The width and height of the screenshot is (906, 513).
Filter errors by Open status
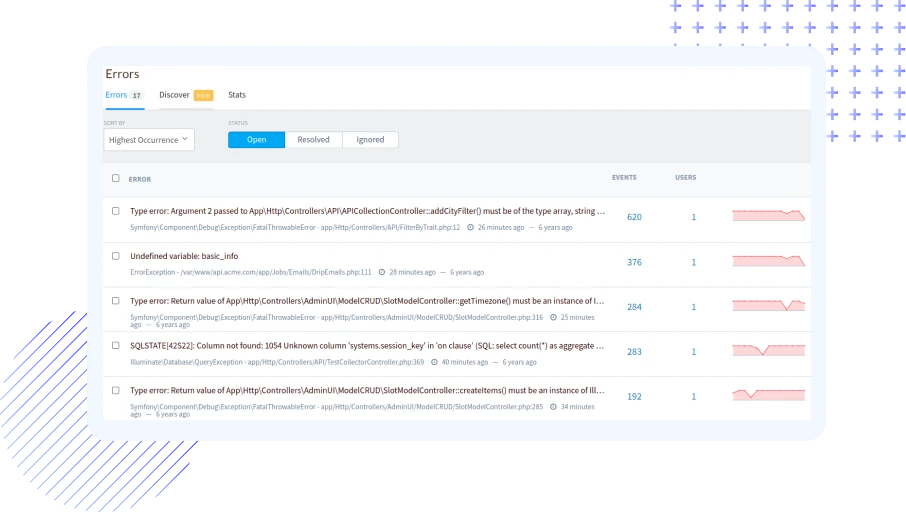click(x=257, y=140)
